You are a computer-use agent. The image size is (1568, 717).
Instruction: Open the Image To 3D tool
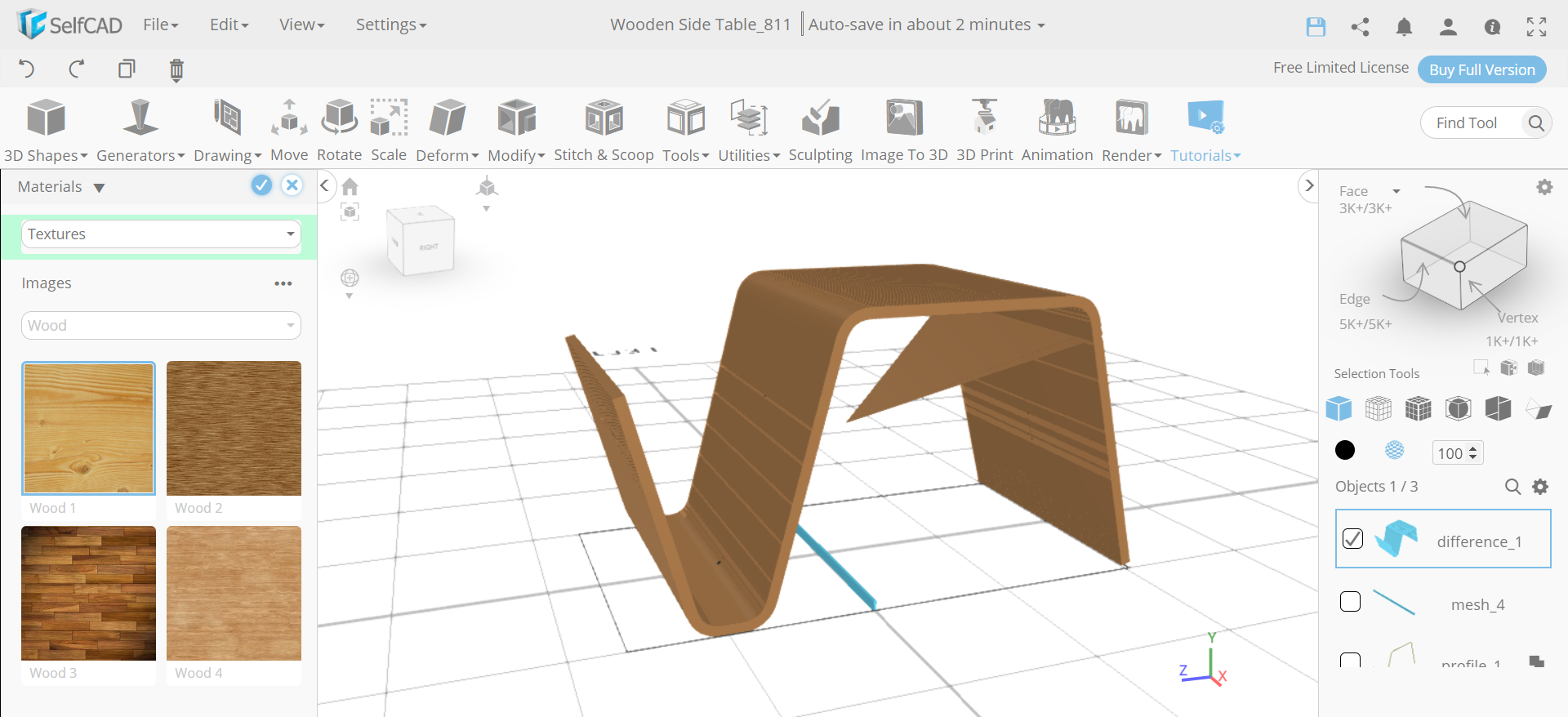[904, 131]
